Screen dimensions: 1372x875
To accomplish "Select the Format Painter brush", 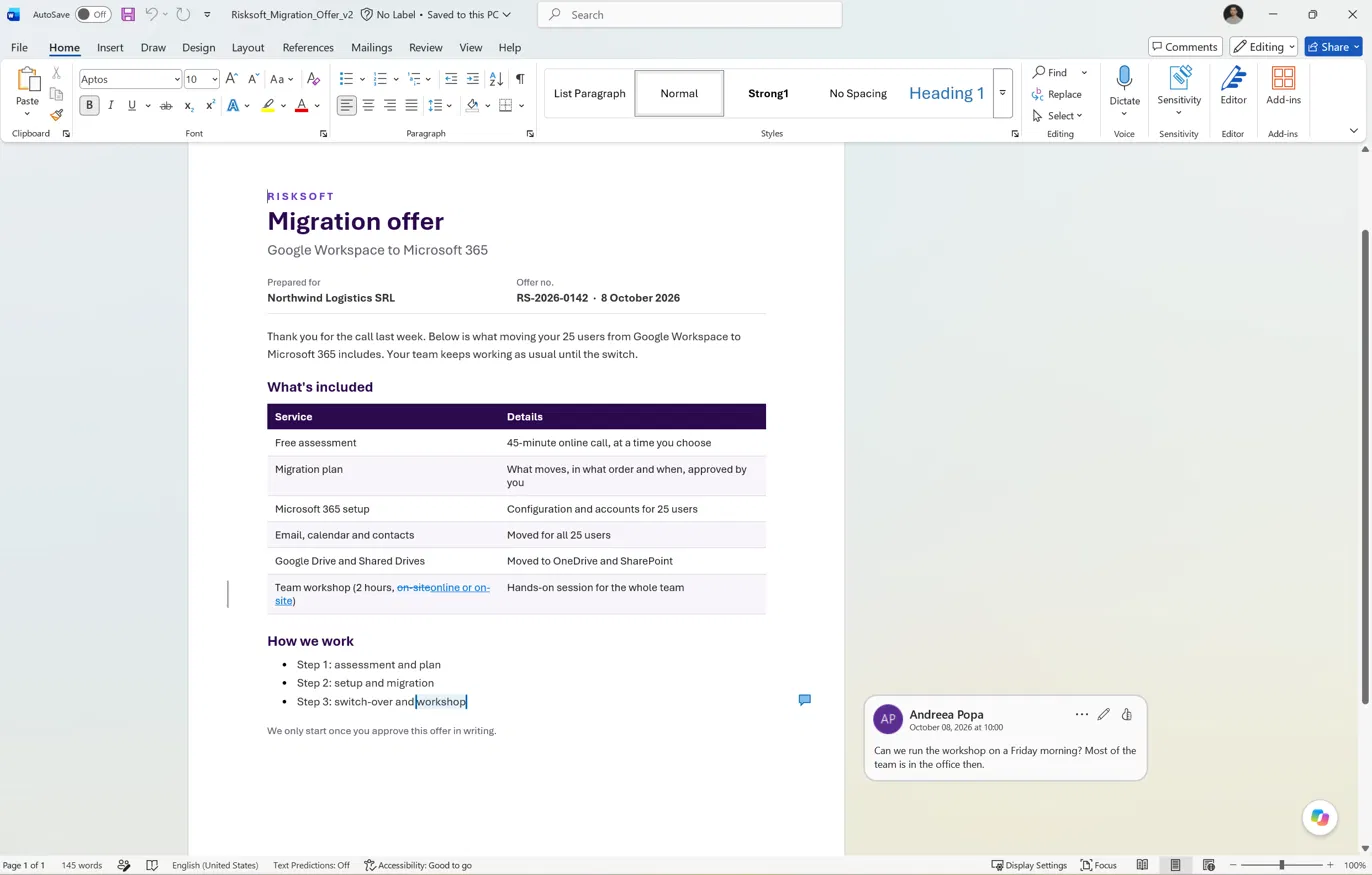I will pyautogui.click(x=56, y=115).
